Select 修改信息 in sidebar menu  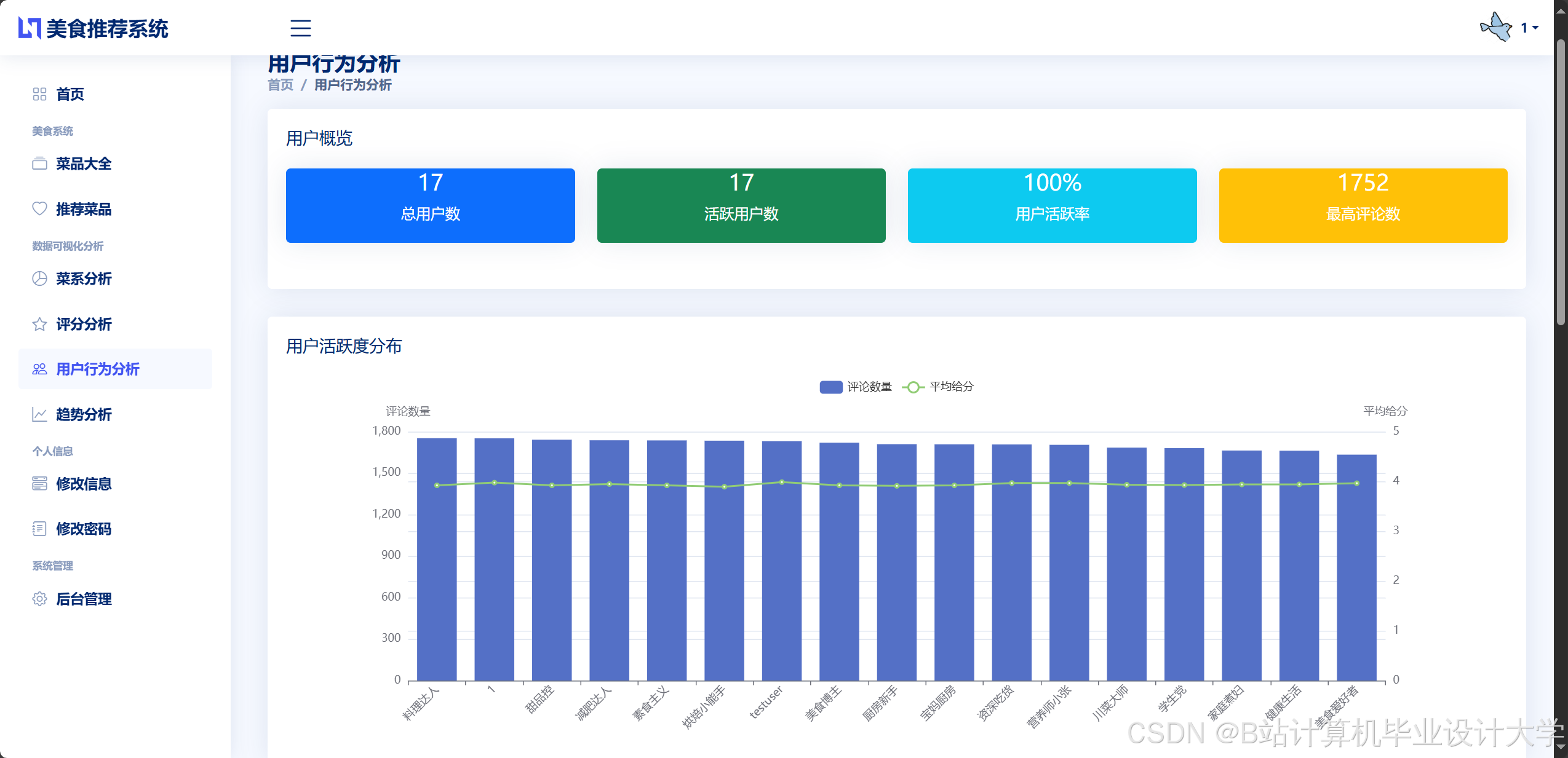pos(84,484)
